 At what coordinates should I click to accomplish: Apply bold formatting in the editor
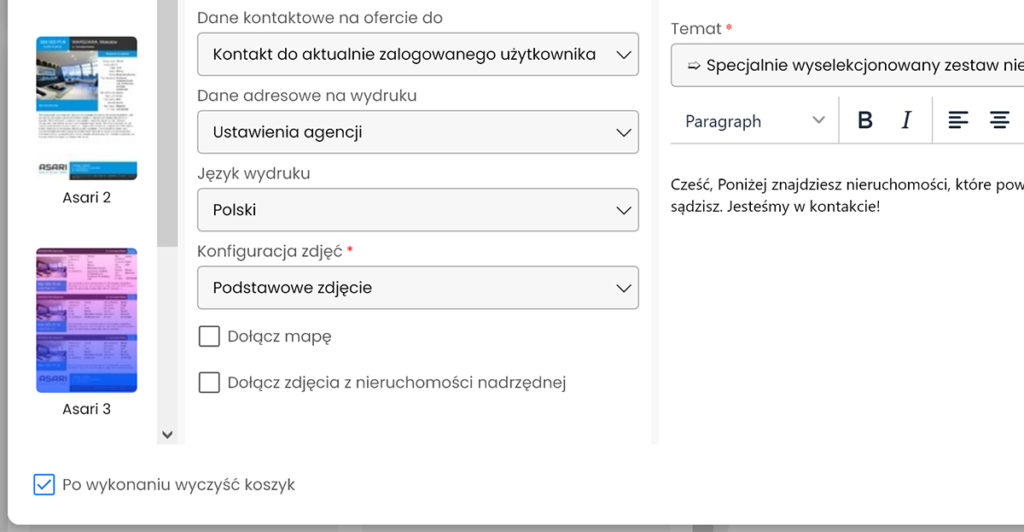(865, 120)
